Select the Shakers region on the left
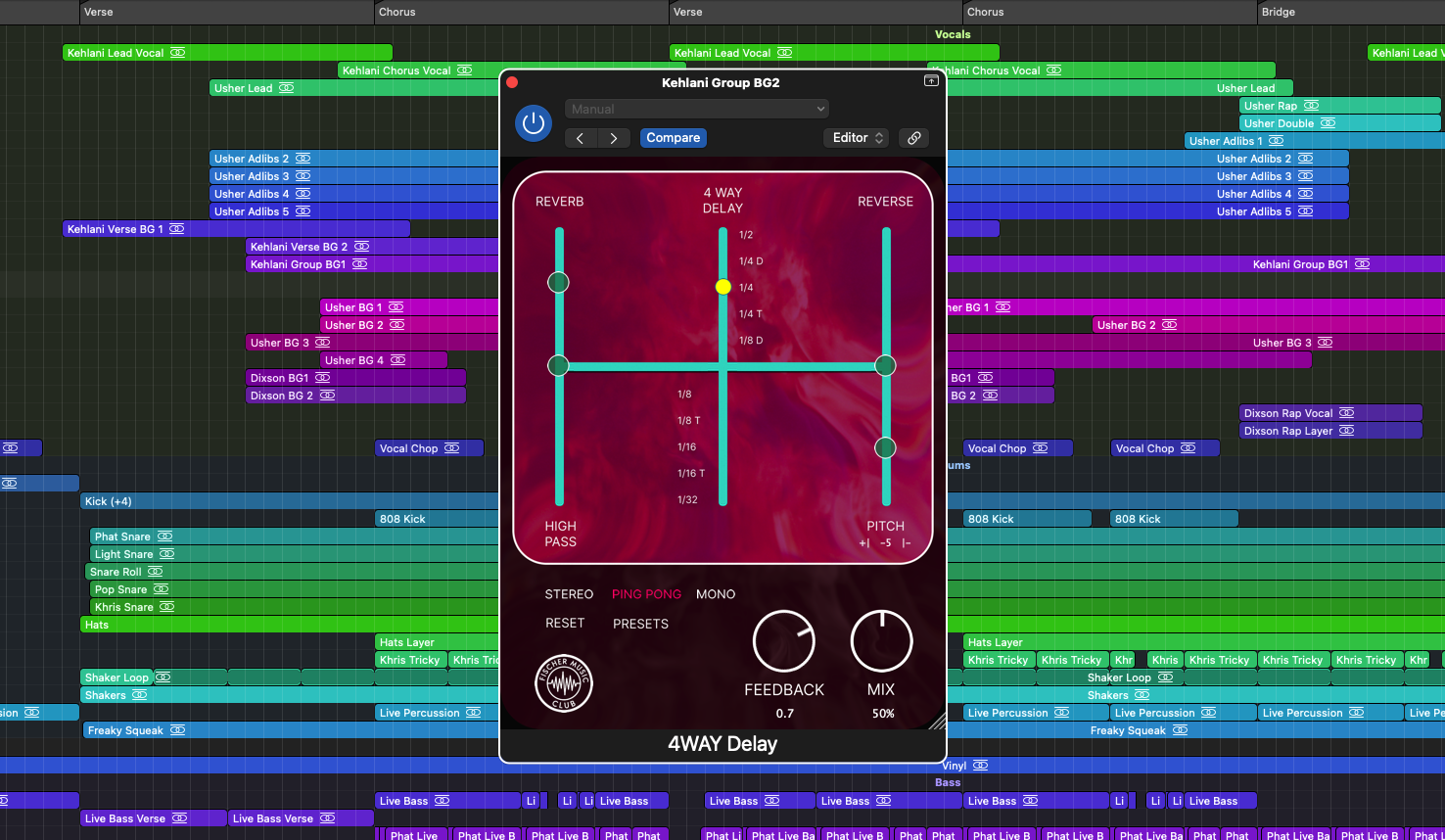Screen dimensions: 1445x840 (290, 695)
